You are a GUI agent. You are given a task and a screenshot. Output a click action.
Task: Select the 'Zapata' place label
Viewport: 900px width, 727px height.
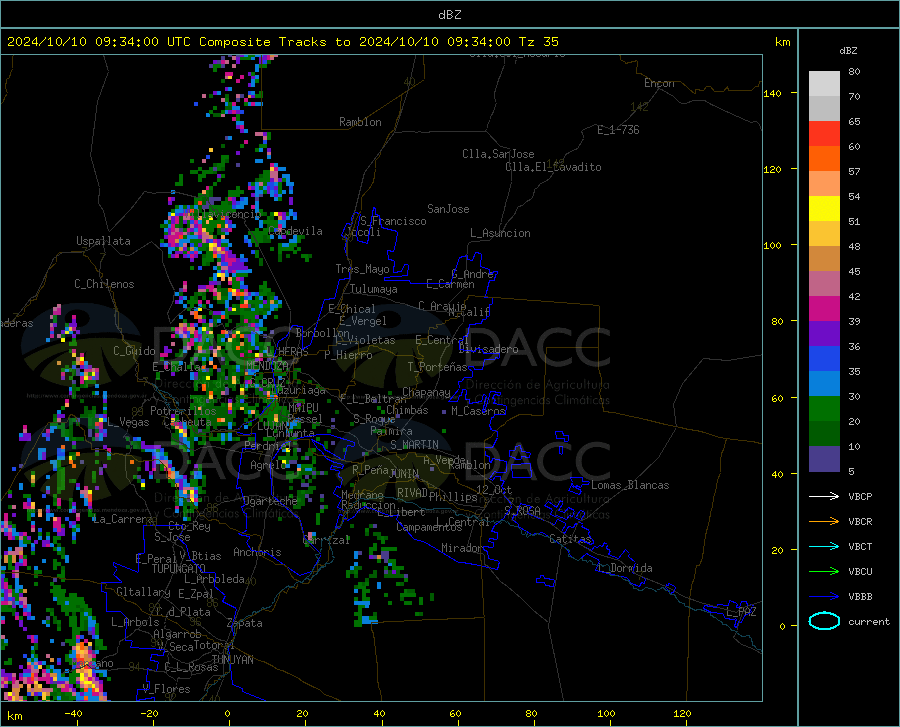tap(245, 623)
